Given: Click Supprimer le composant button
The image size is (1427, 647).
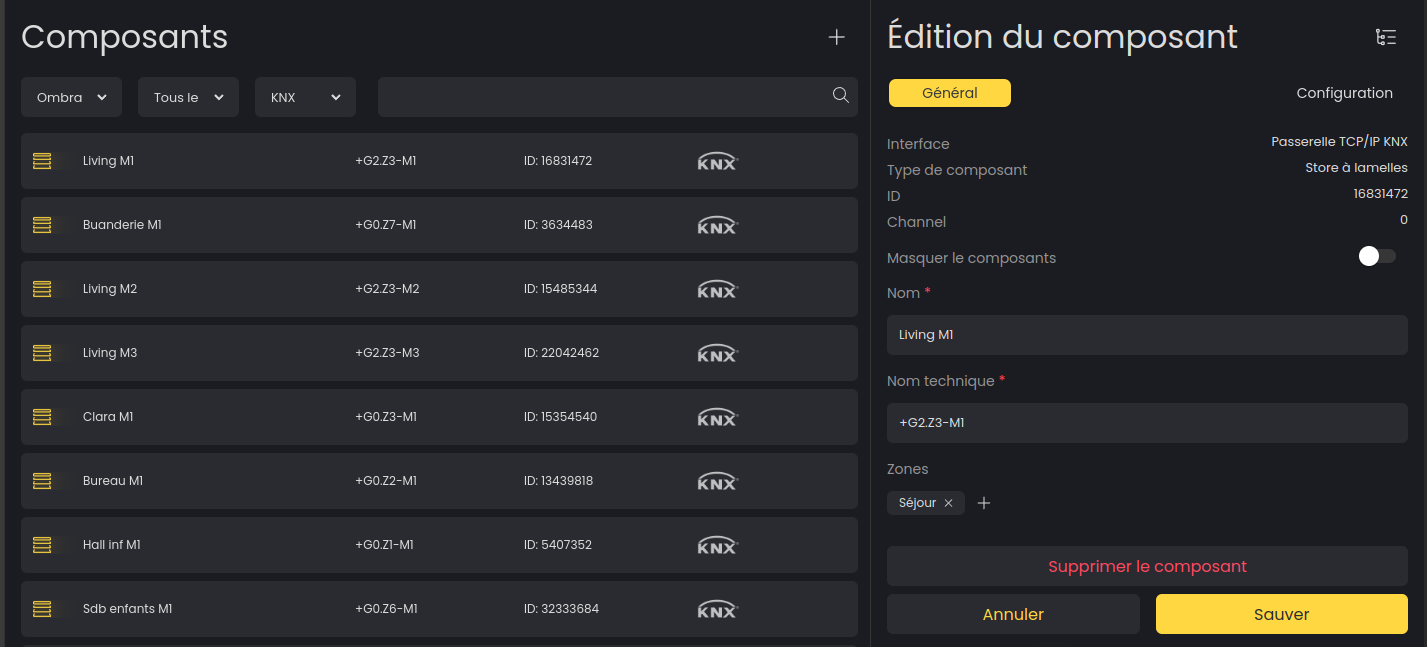Looking at the screenshot, I should pyautogui.click(x=1147, y=566).
